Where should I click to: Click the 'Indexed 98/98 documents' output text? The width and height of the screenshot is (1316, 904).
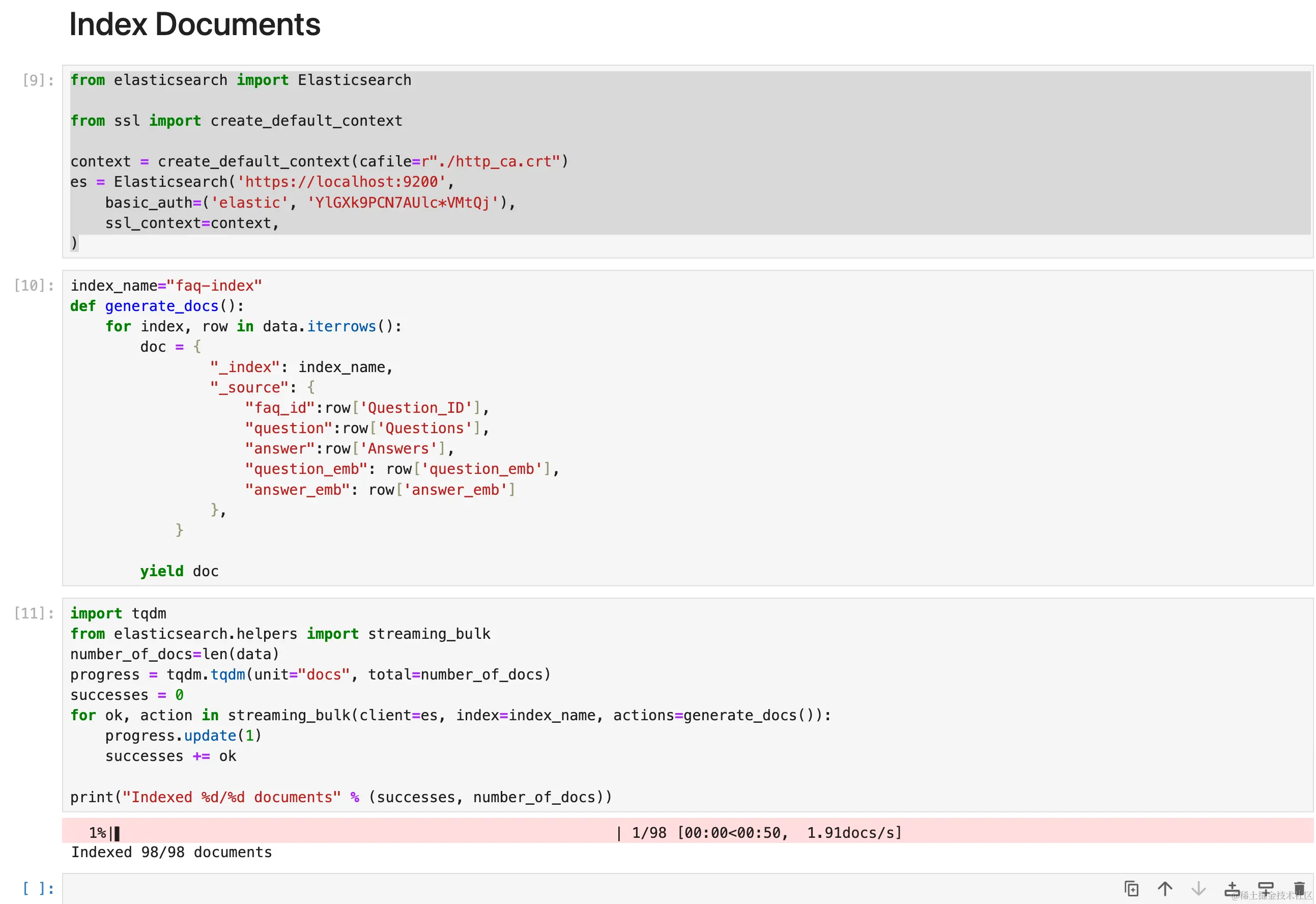(171, 853)
